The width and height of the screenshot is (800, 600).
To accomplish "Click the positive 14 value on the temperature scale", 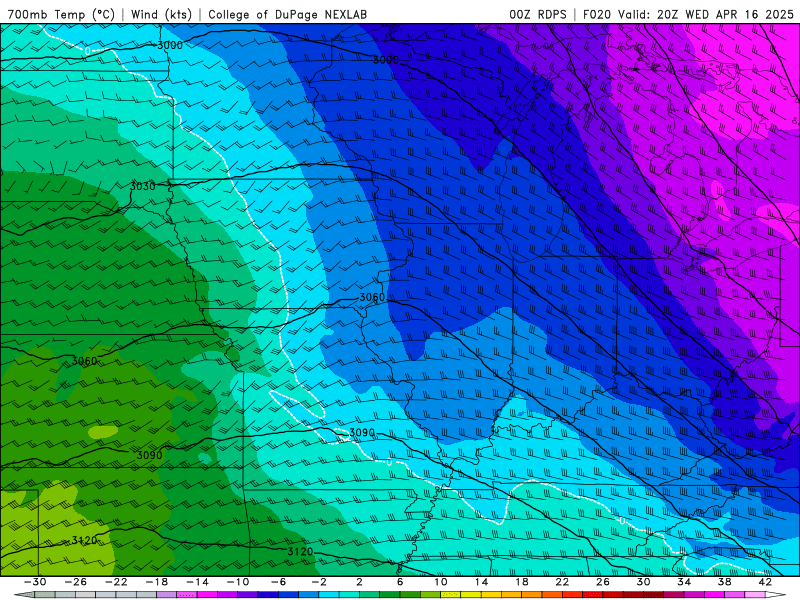I will click(x=482, y=582).
